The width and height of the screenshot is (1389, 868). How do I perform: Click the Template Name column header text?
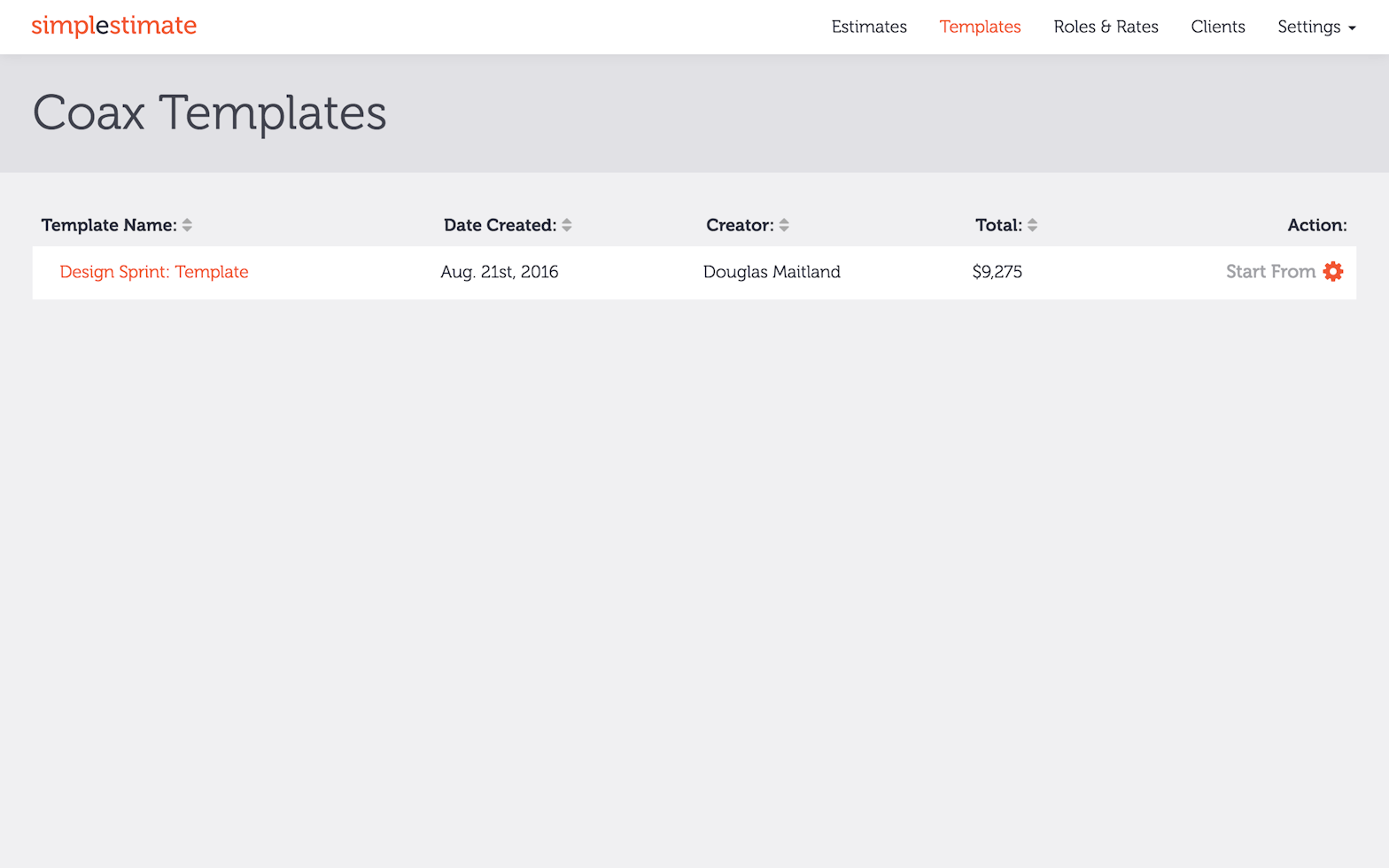(108, 225)
